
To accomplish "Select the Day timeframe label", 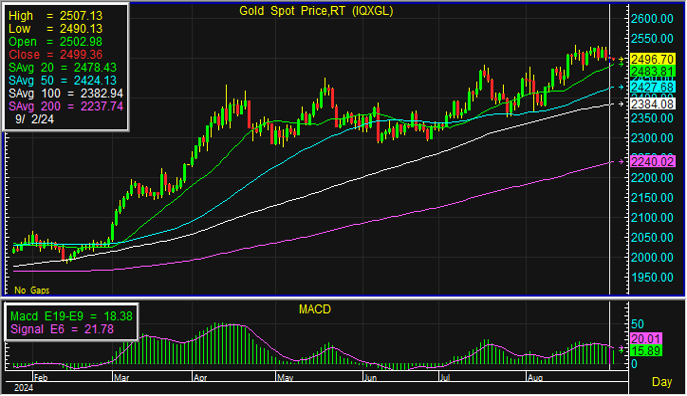I will [x=662, y=382].
